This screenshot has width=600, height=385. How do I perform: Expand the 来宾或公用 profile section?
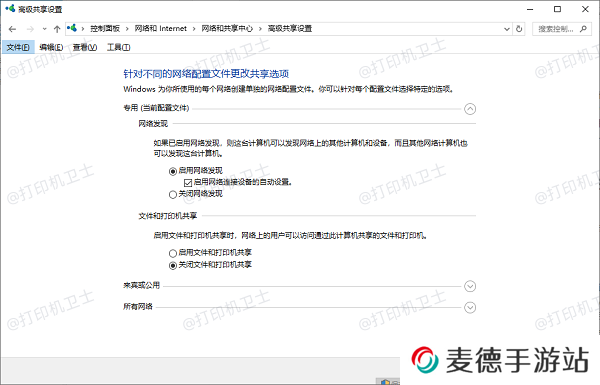point(470,286)
